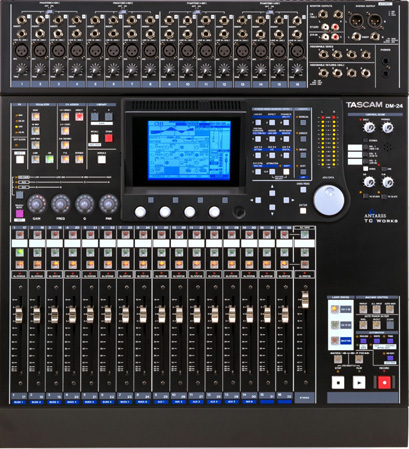Touch the upper PHONES jack
This screenshot has width=409, height=449.
tap(385, 62)
